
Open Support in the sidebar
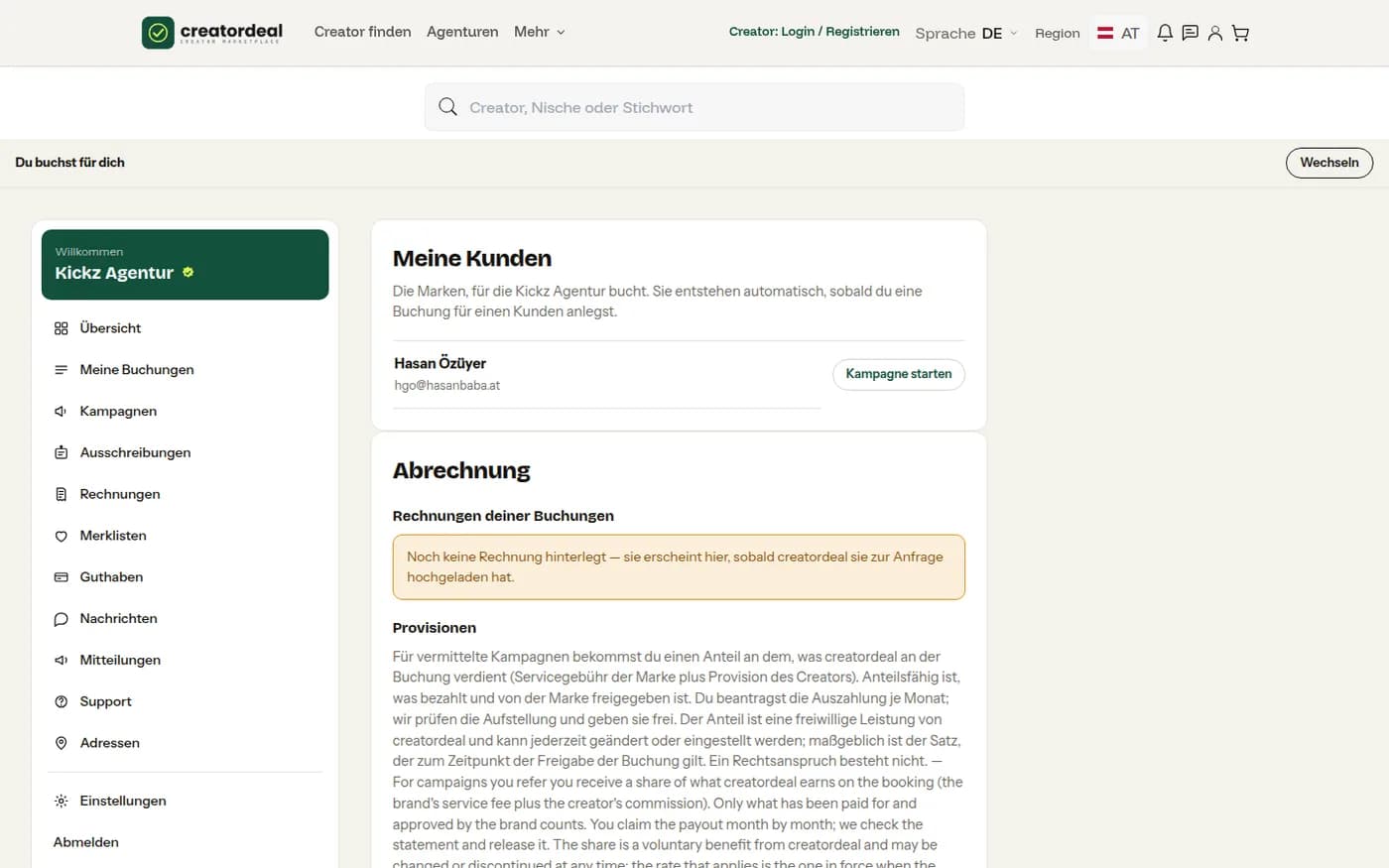point(185,701)
